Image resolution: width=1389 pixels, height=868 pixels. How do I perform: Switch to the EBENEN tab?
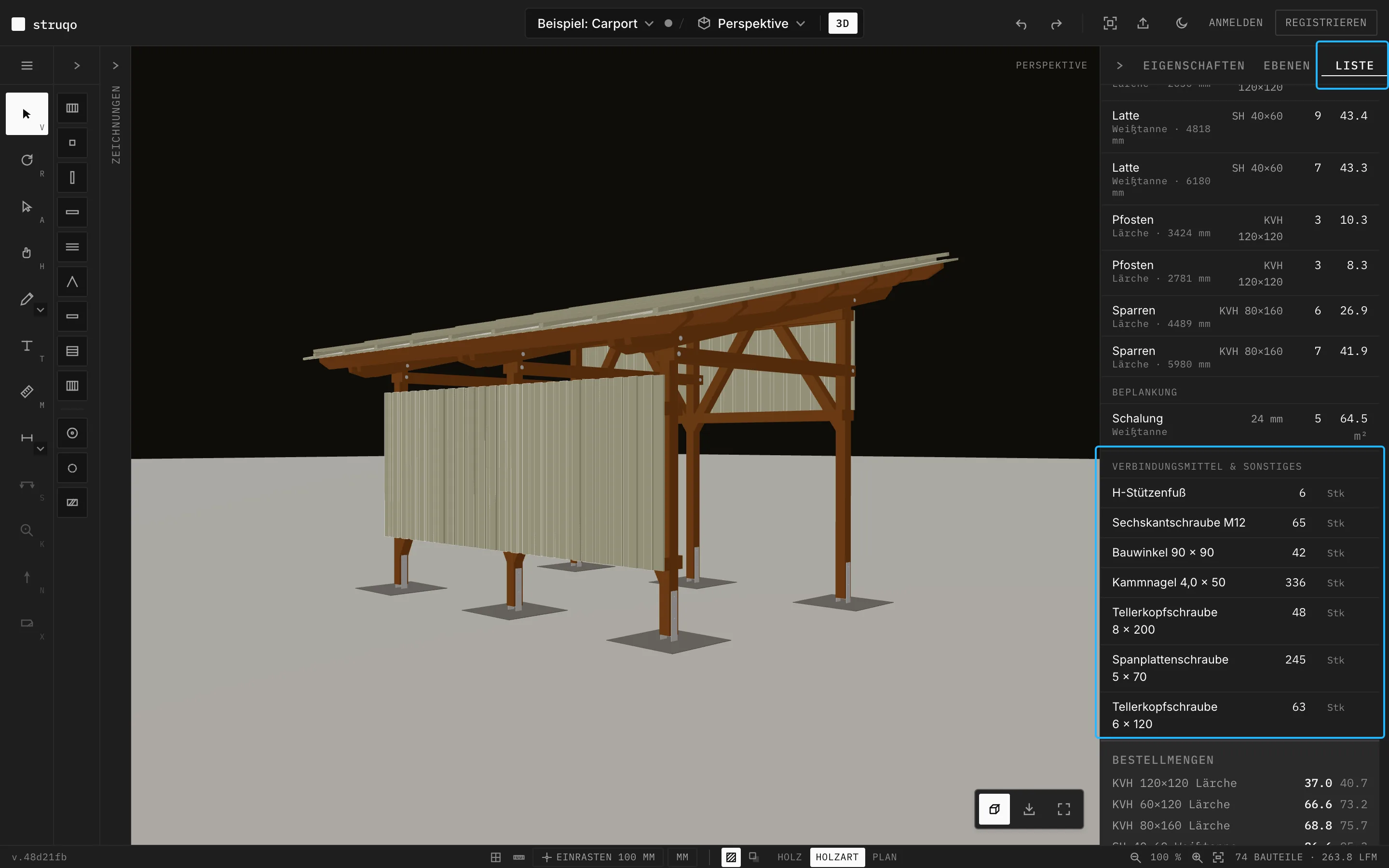1287,66
